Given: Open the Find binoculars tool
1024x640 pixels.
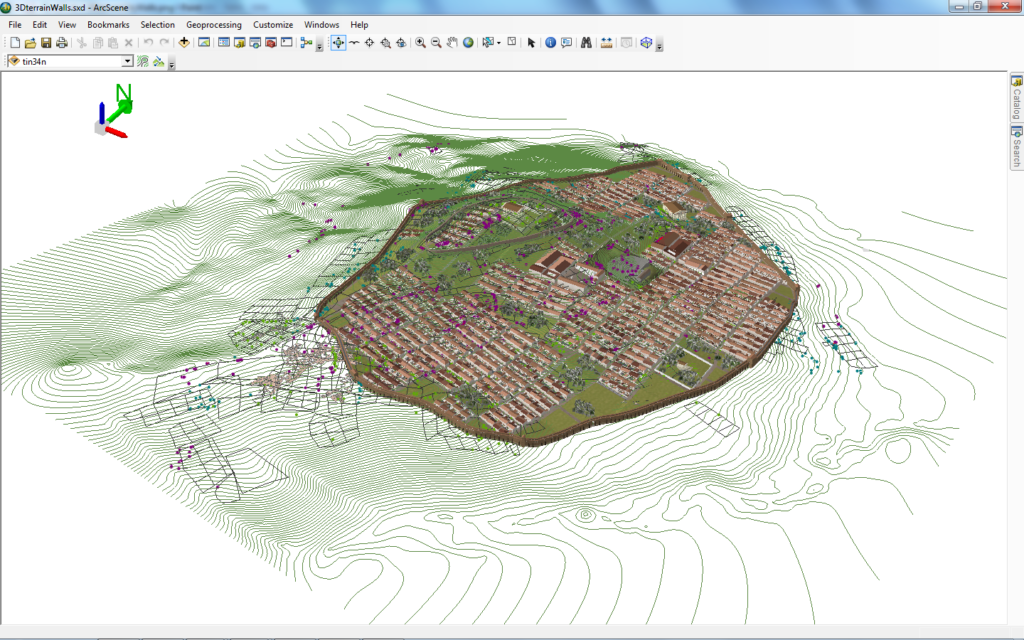Looking at the screenshot, I should [586, 43].
